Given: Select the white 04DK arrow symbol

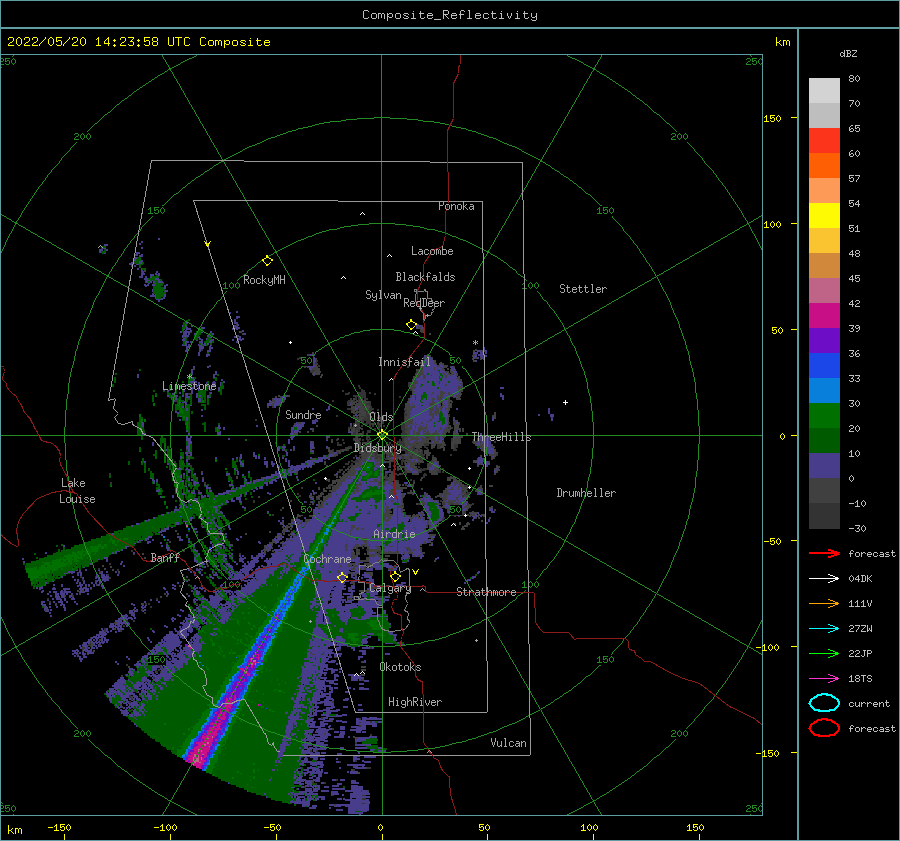Looking at the screenshot, I should coord(824,578).
